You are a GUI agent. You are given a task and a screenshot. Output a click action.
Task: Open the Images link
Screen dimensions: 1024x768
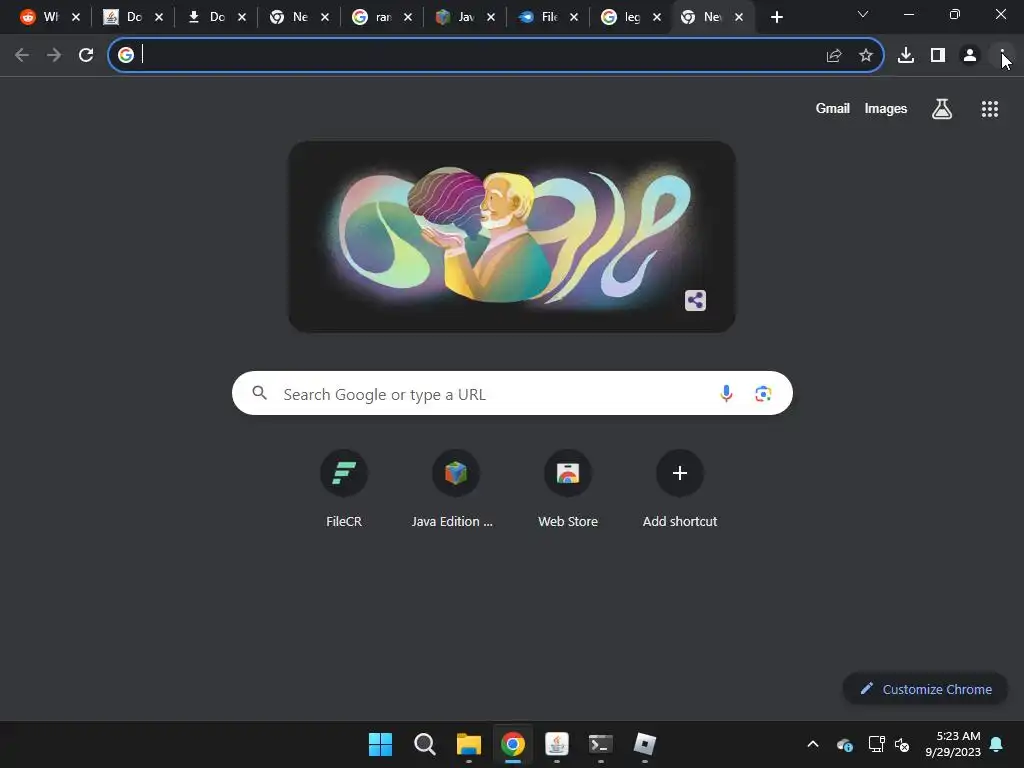[x=886, y=108]
